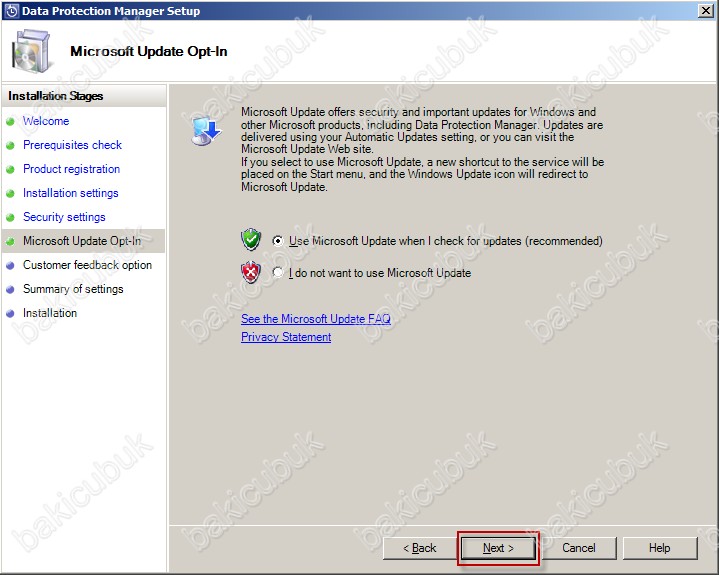Screen dimensions: 719x575
Task: Click the Microsoft Update download computer icon
Action: pyautogui.click(x=206, y=131)
